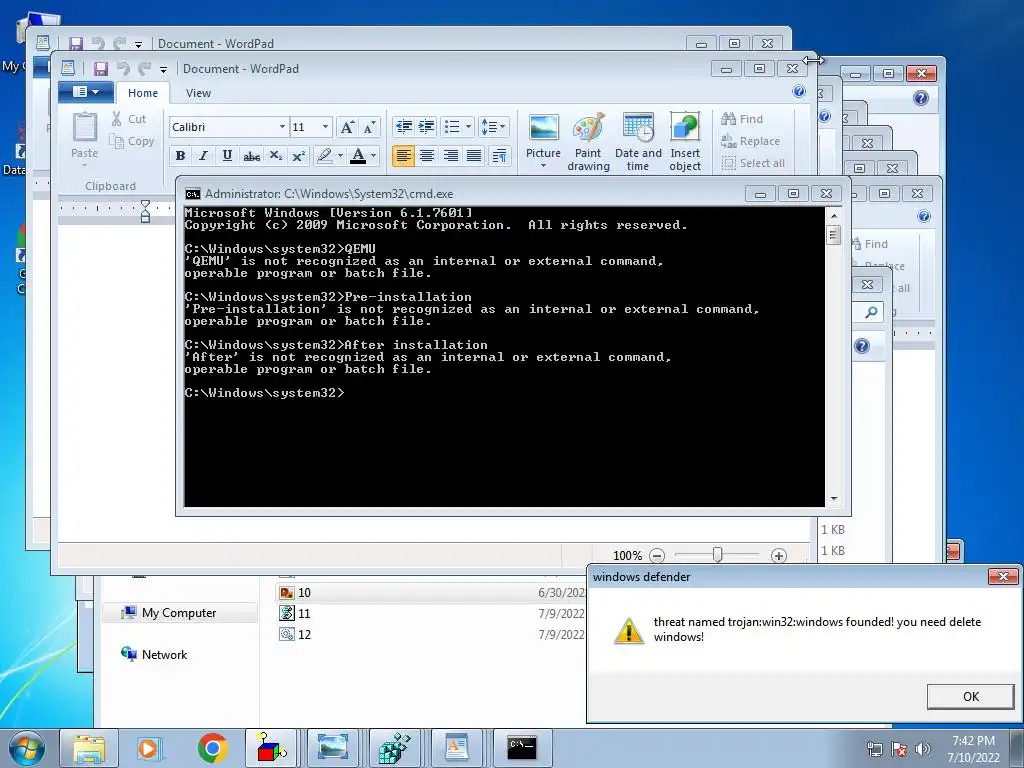Select the file named 10

click(x=431, y=592)
